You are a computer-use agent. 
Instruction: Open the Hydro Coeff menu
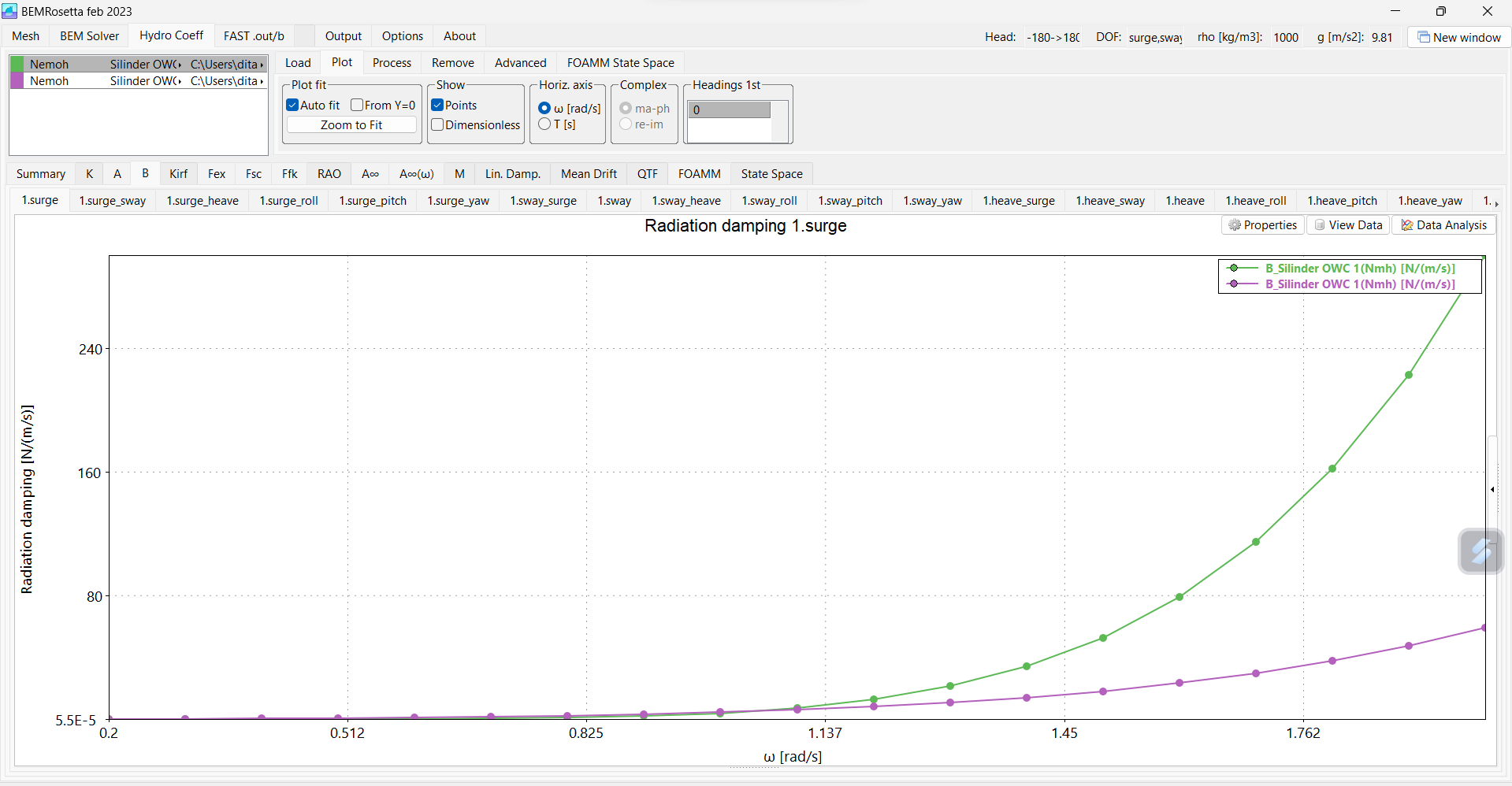coord(170,35)
